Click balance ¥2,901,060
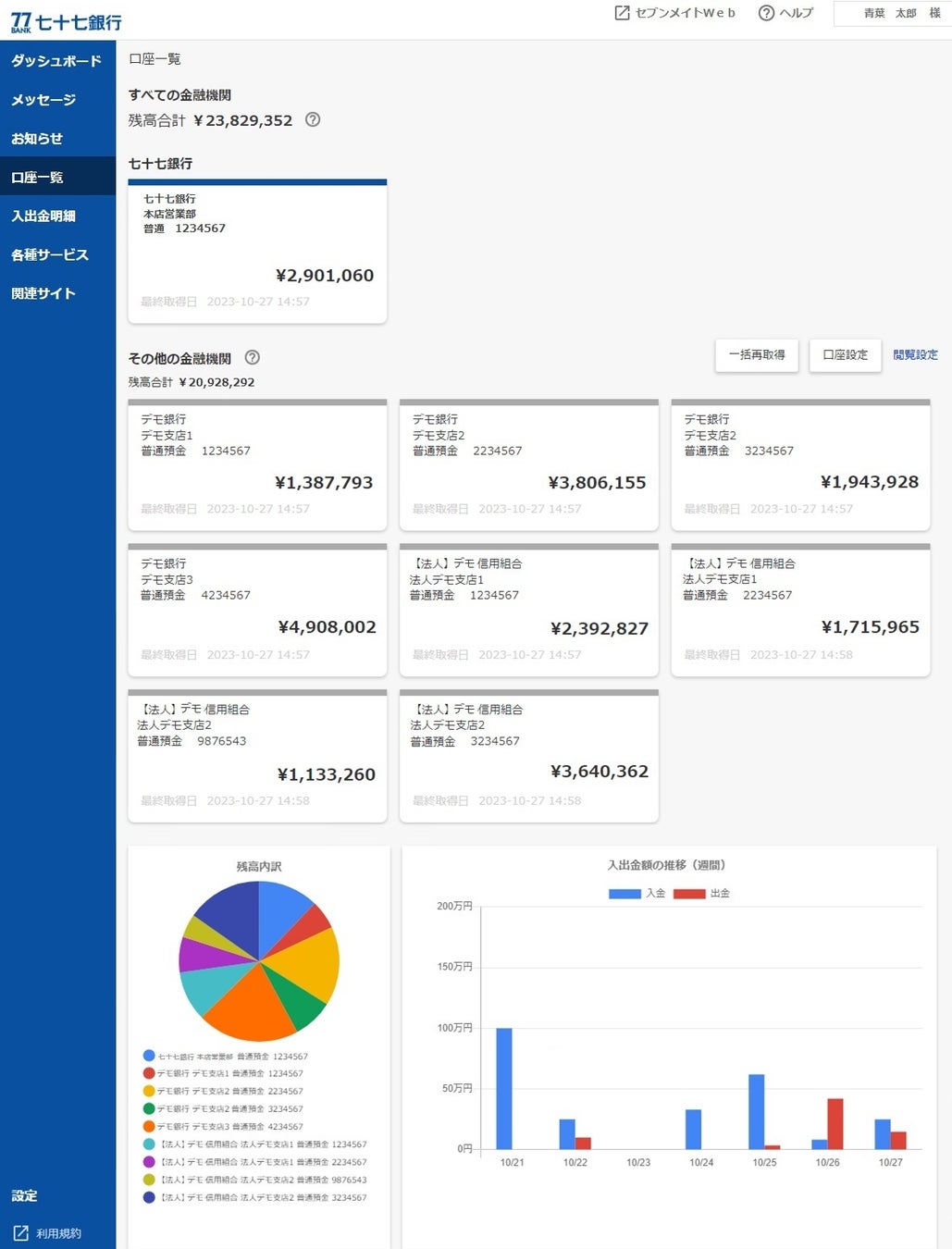The image size is (952, 1249). click(x=325, y=275)
